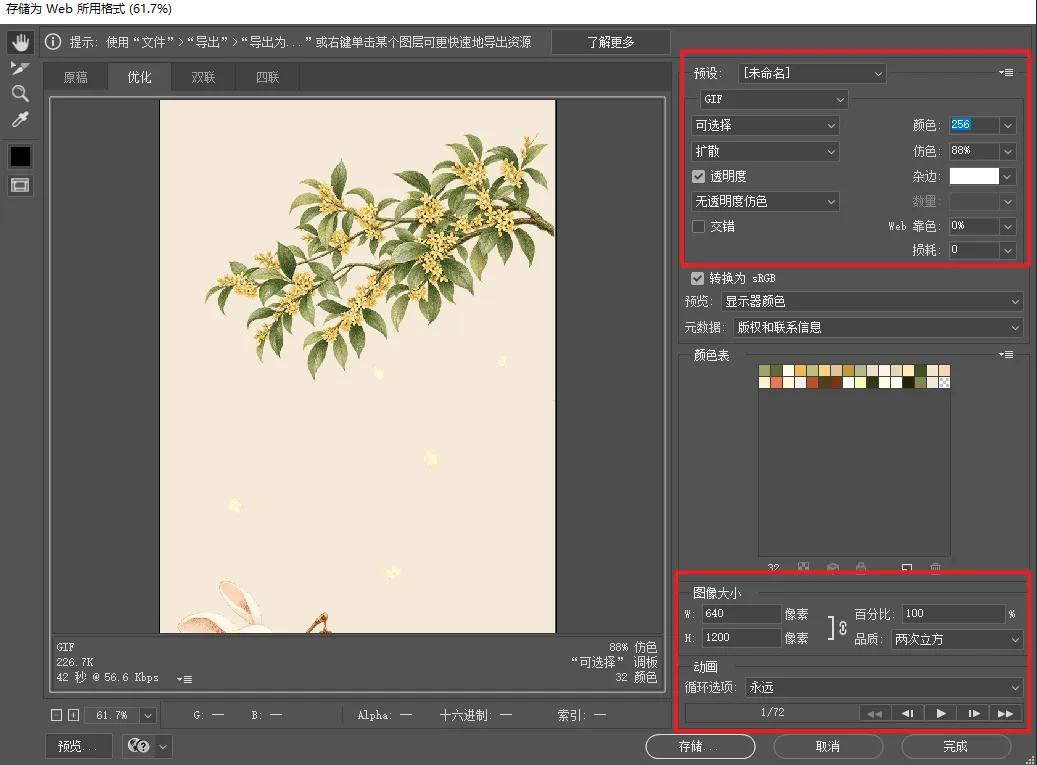Open the 扩散 dither method dropdown
The width and height of the screenshot is (1037, 765).
pos(765,151)
